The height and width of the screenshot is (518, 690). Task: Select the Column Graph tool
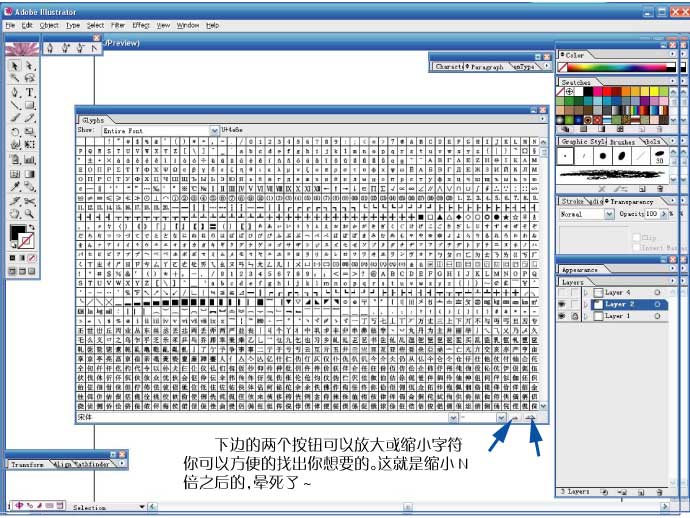[x=29, y=160]
